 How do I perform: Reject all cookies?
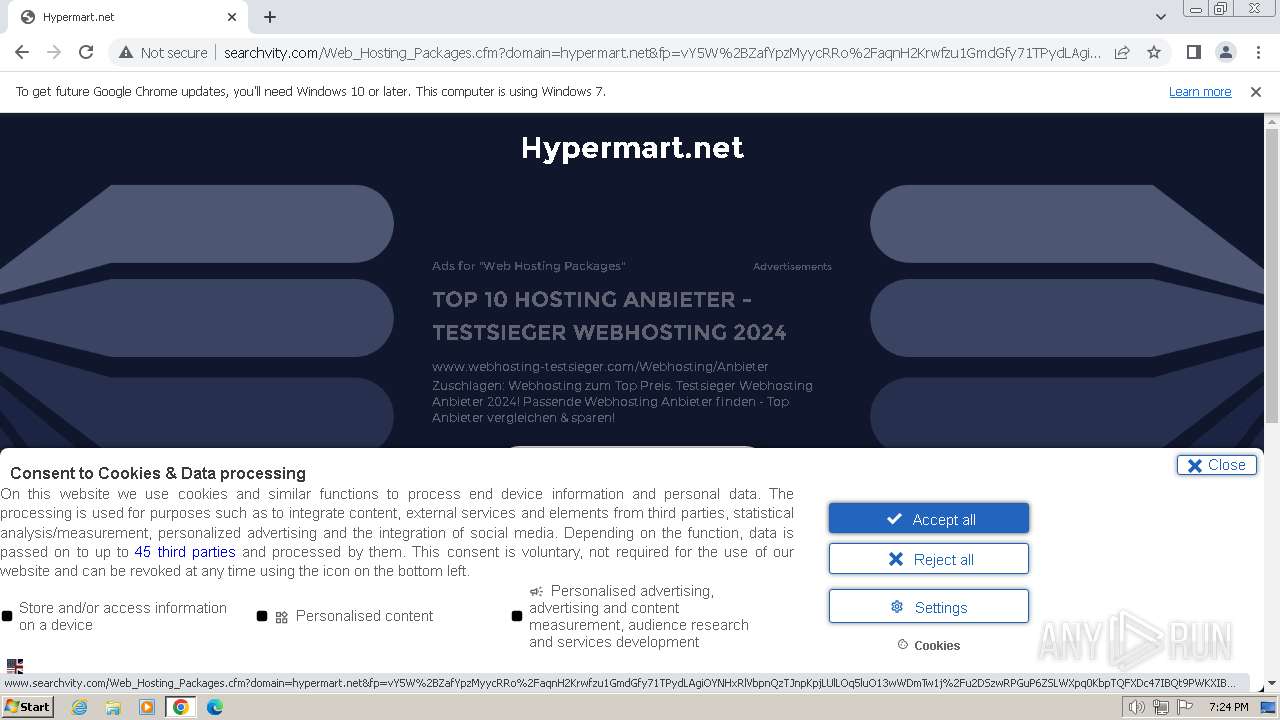pyautogui.click(x=929, y=559)
